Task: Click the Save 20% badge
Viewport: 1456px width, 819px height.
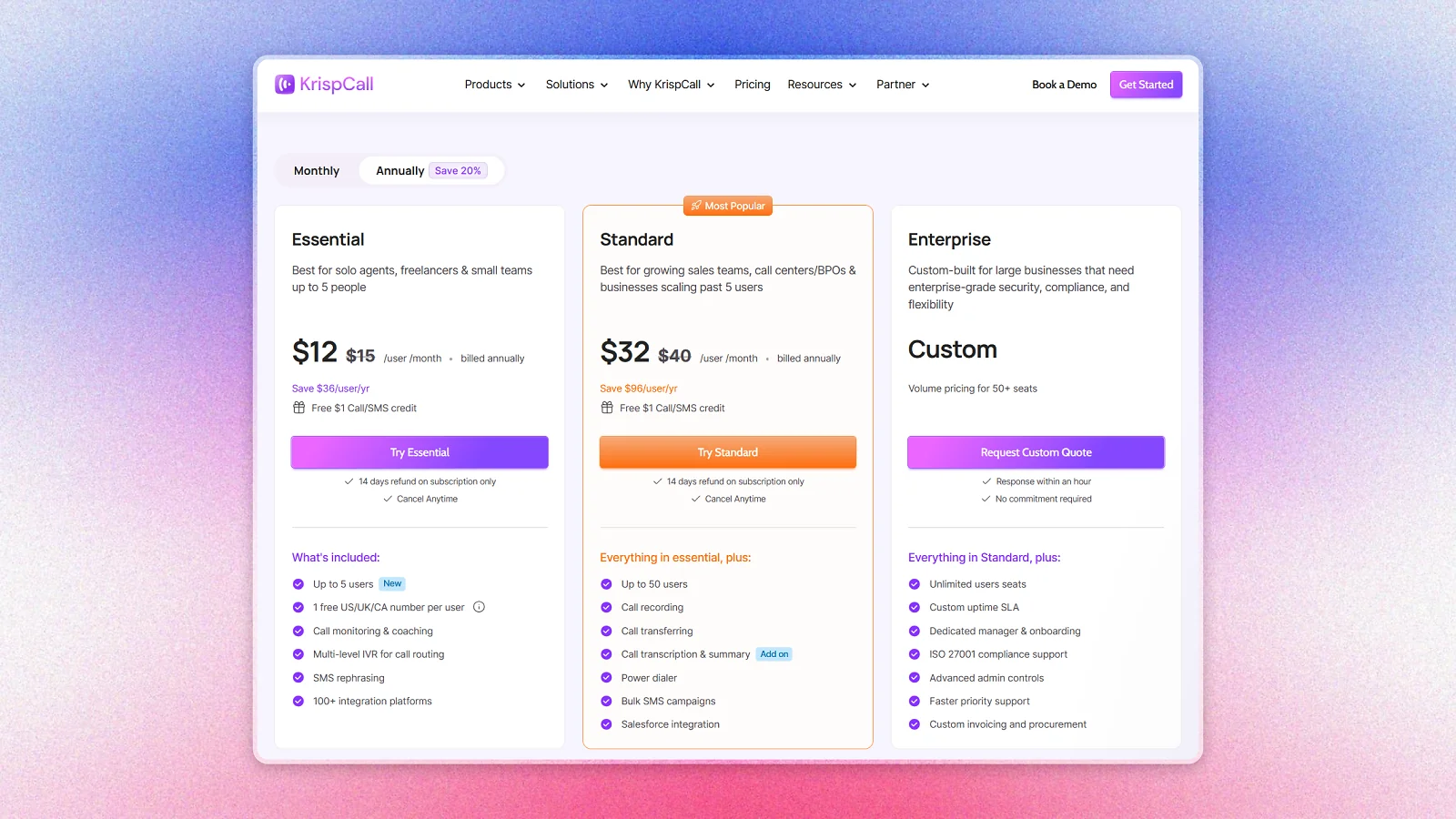Action: [458, 171]
